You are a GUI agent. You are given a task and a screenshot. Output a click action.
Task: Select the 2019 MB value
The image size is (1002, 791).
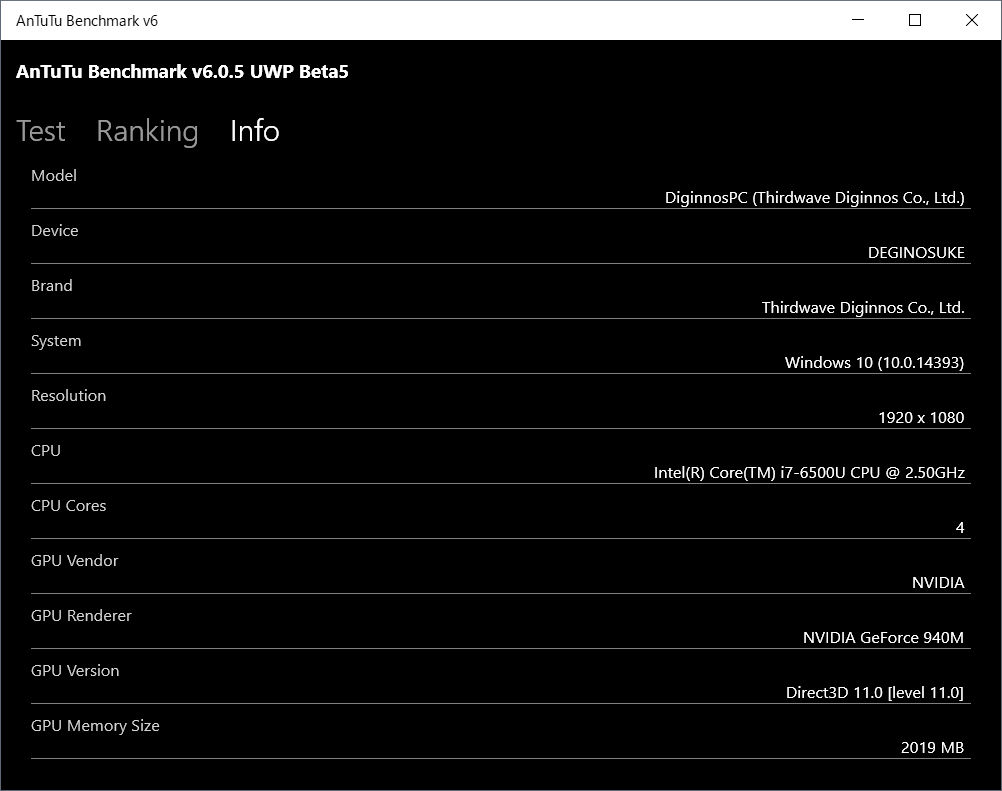pyautogui.click(x=932, y=748)
